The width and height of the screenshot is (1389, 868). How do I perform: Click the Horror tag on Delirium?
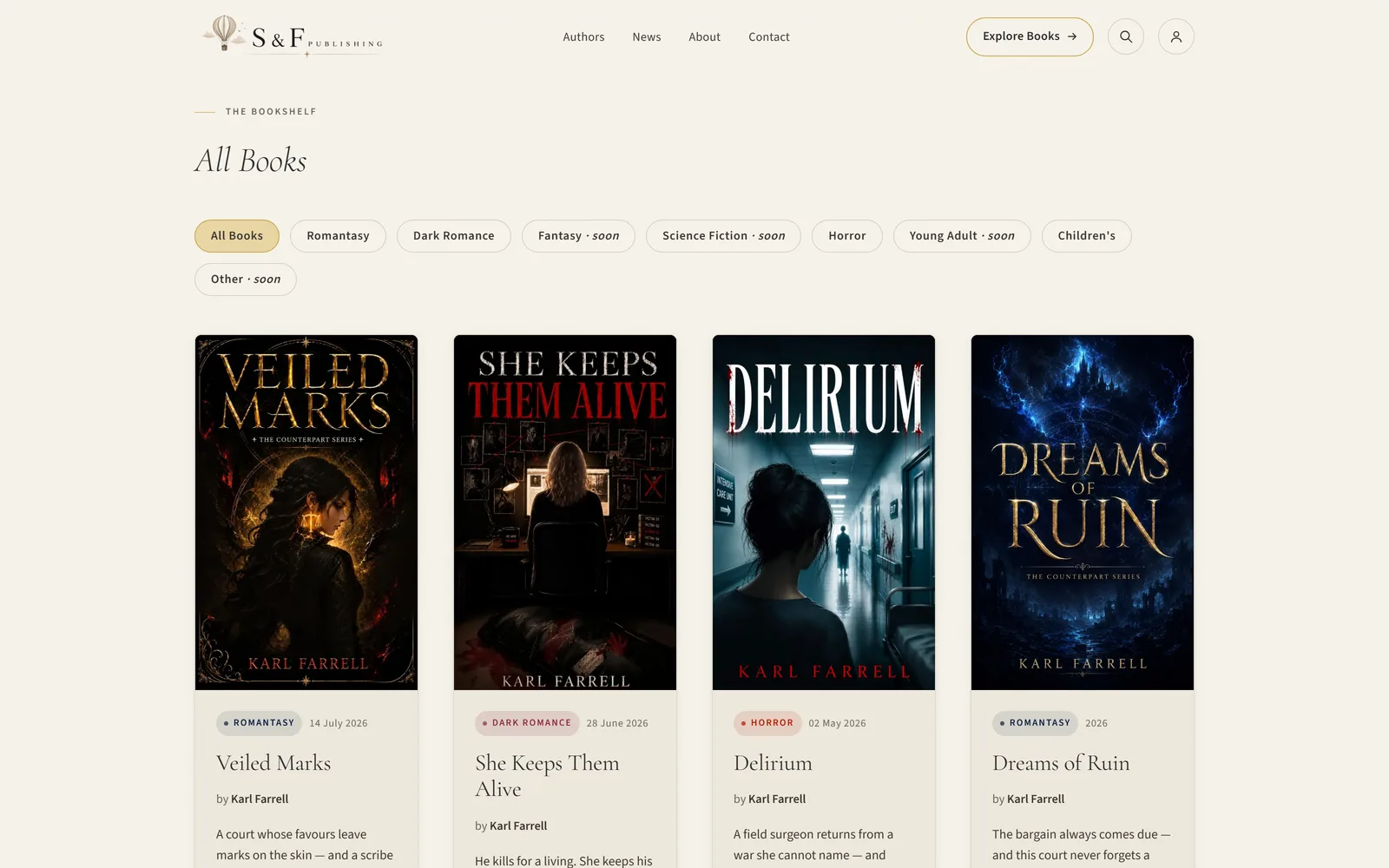[767, 723]
